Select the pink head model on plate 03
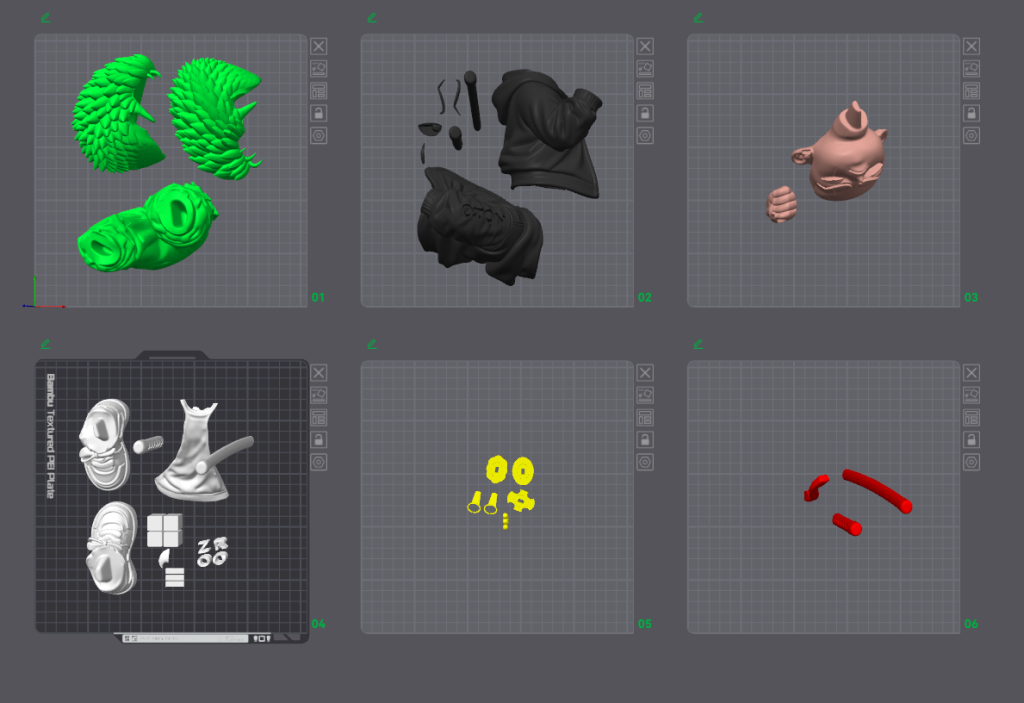Viewport: 1024px width, 703px height. pos(841,152)
